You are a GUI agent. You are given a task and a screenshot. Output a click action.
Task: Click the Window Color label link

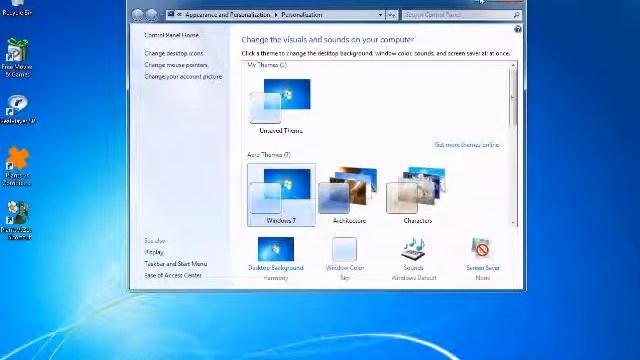pyautogui.click(x=345, y=268)
